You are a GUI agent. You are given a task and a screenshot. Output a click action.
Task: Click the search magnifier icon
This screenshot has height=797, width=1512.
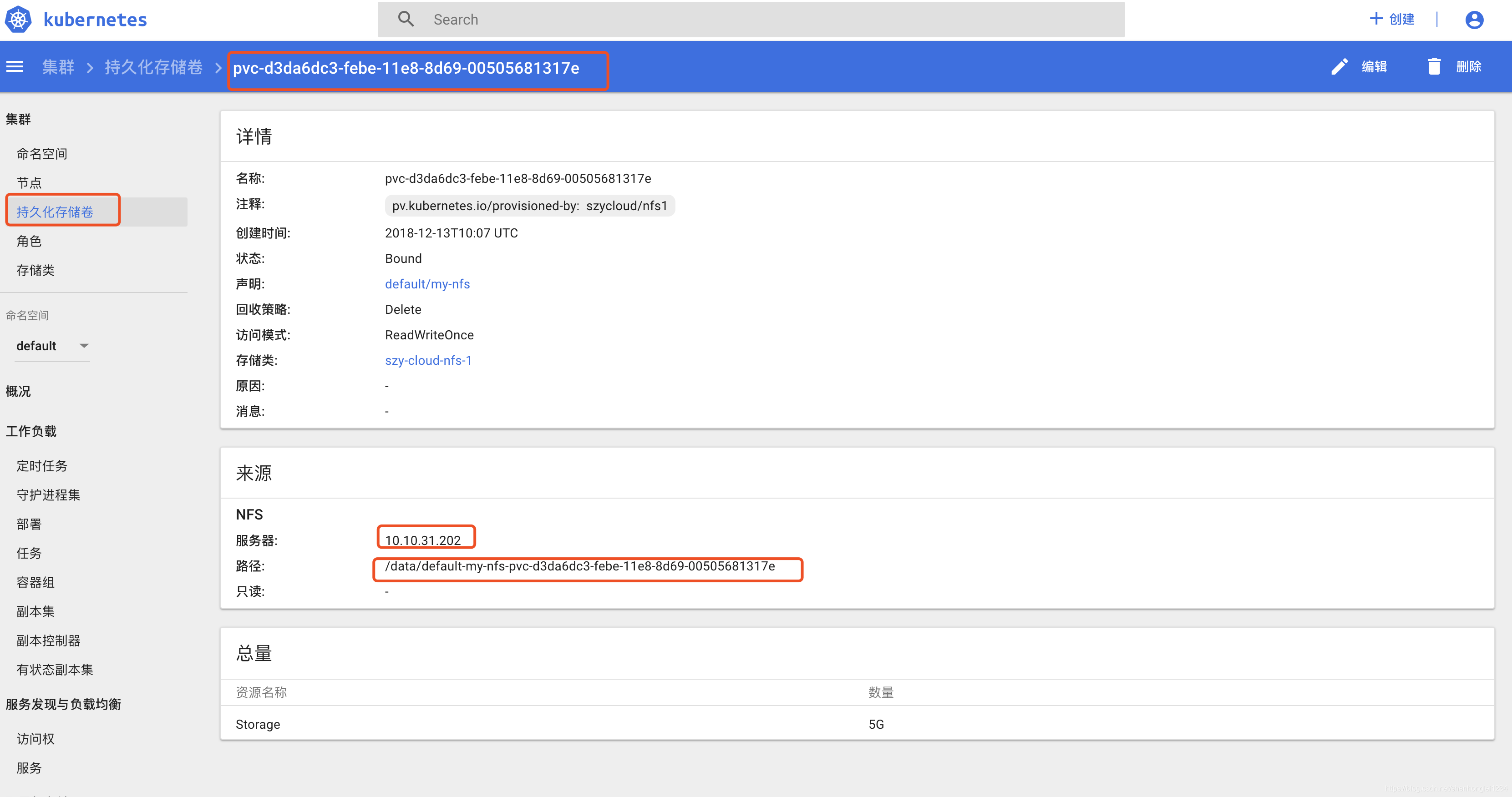[406, 20]
